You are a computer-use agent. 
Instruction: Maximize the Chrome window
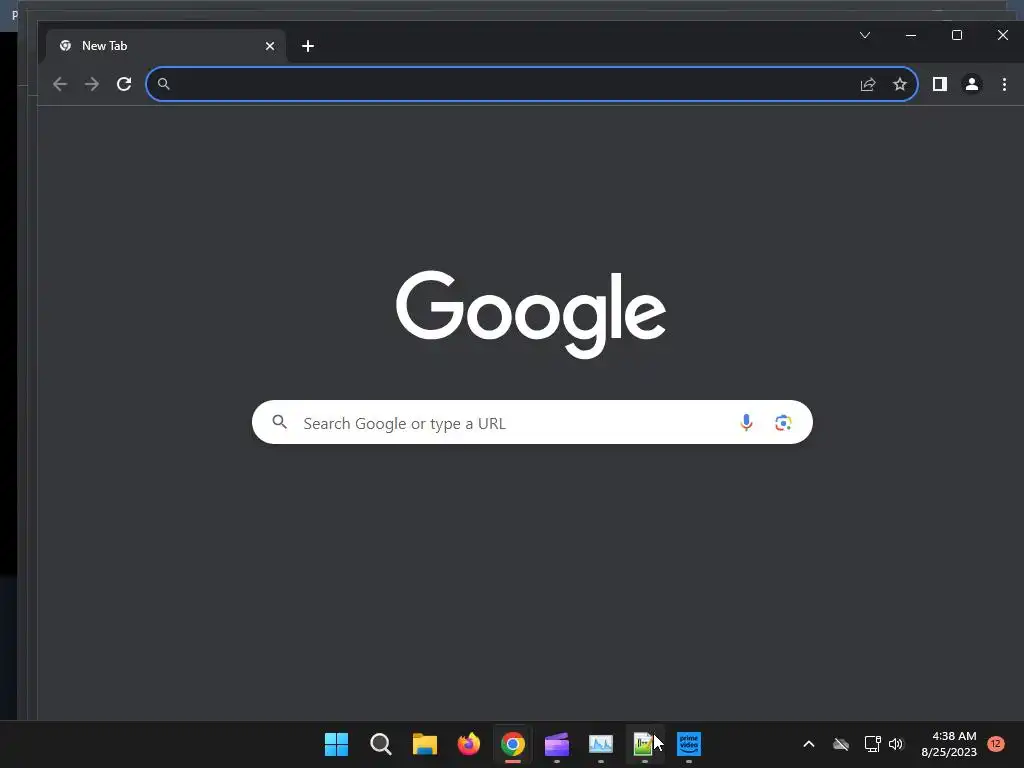coord(957,35)
